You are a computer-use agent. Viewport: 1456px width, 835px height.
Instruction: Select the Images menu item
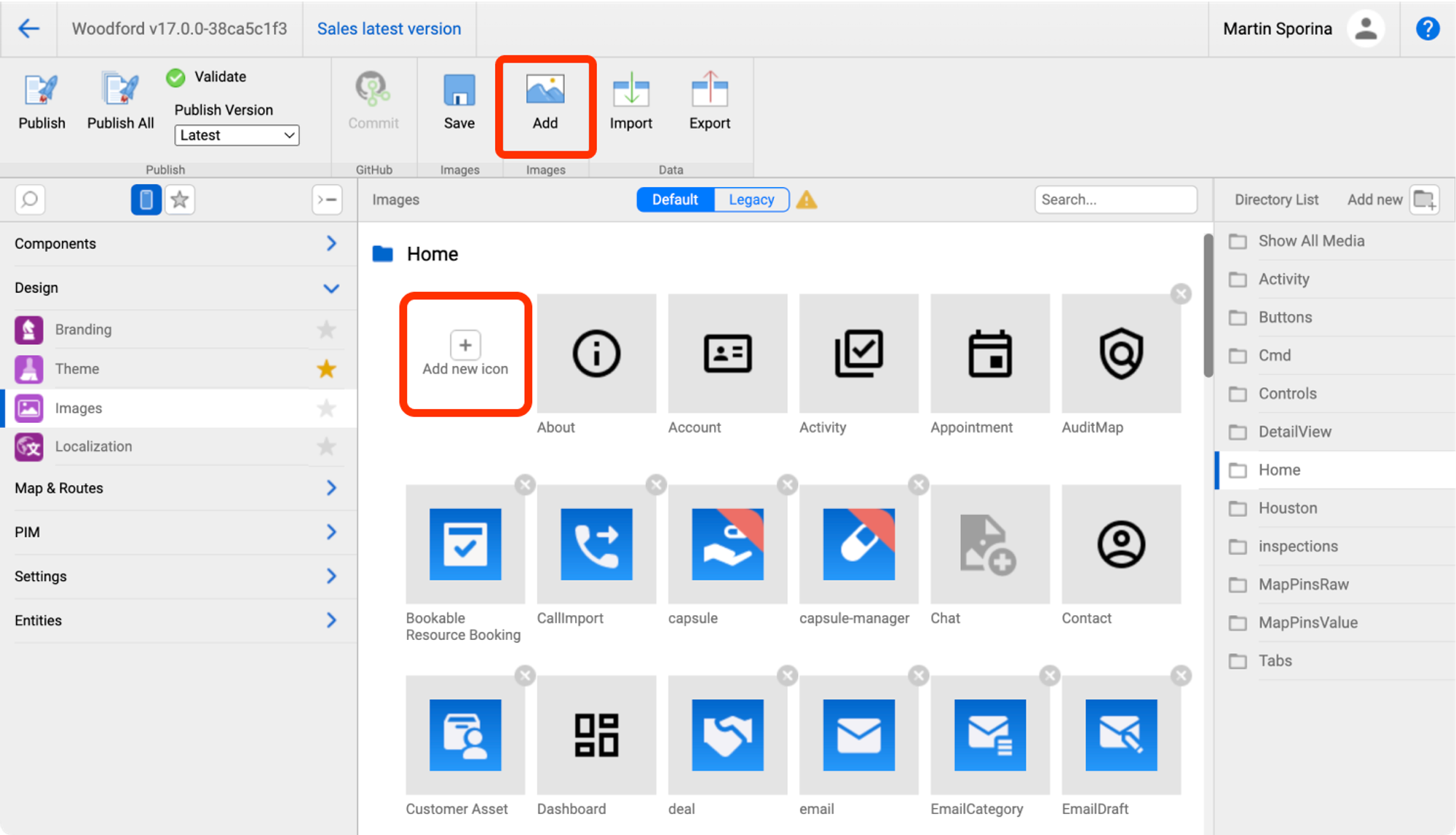click(x=79, y=408)
